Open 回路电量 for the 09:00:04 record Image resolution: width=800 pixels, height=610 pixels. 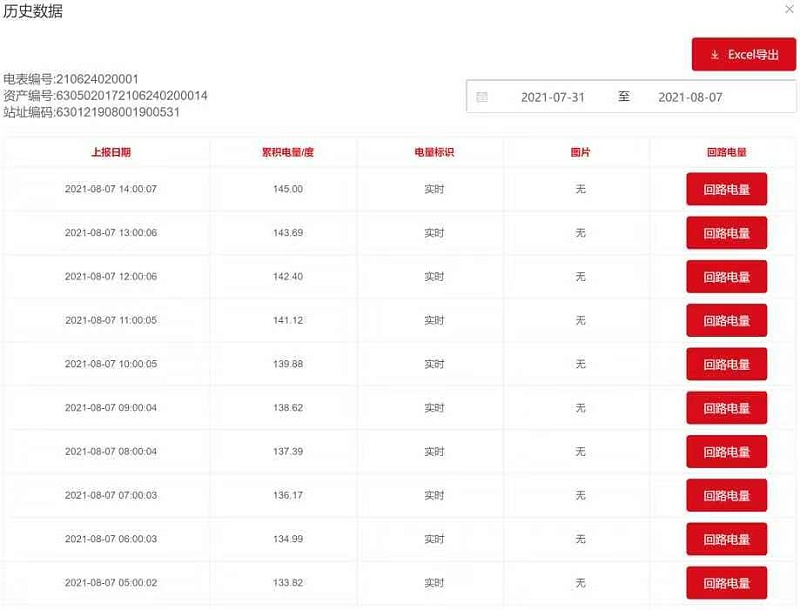coord(726,408)
